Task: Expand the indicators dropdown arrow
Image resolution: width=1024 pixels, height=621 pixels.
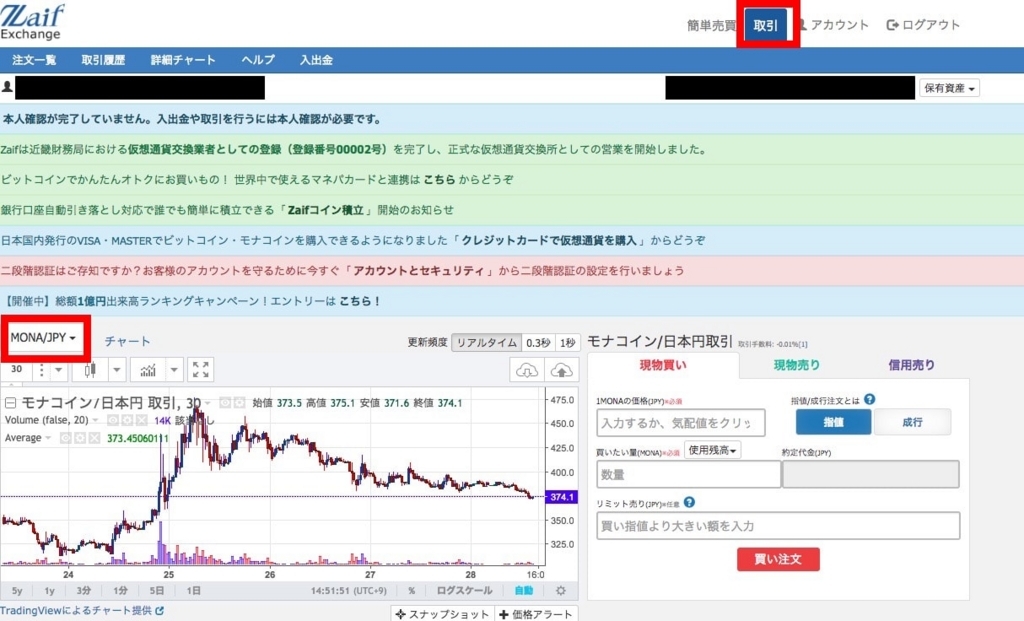Action: coord(174,370)
